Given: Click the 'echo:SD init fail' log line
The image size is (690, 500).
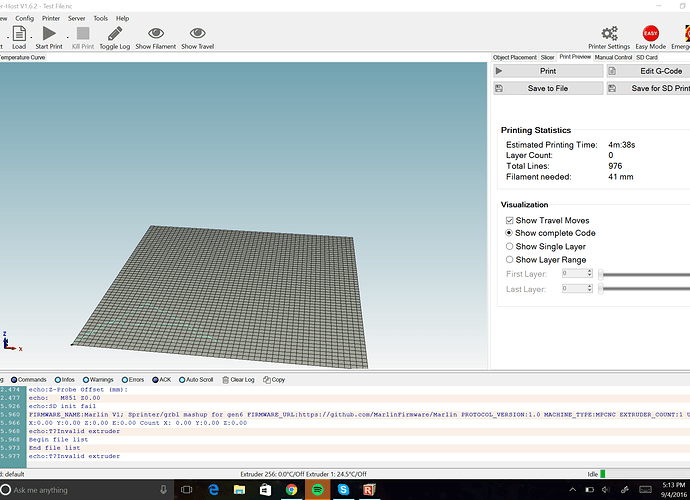Looking at the screenshot, I should [62, 406].
